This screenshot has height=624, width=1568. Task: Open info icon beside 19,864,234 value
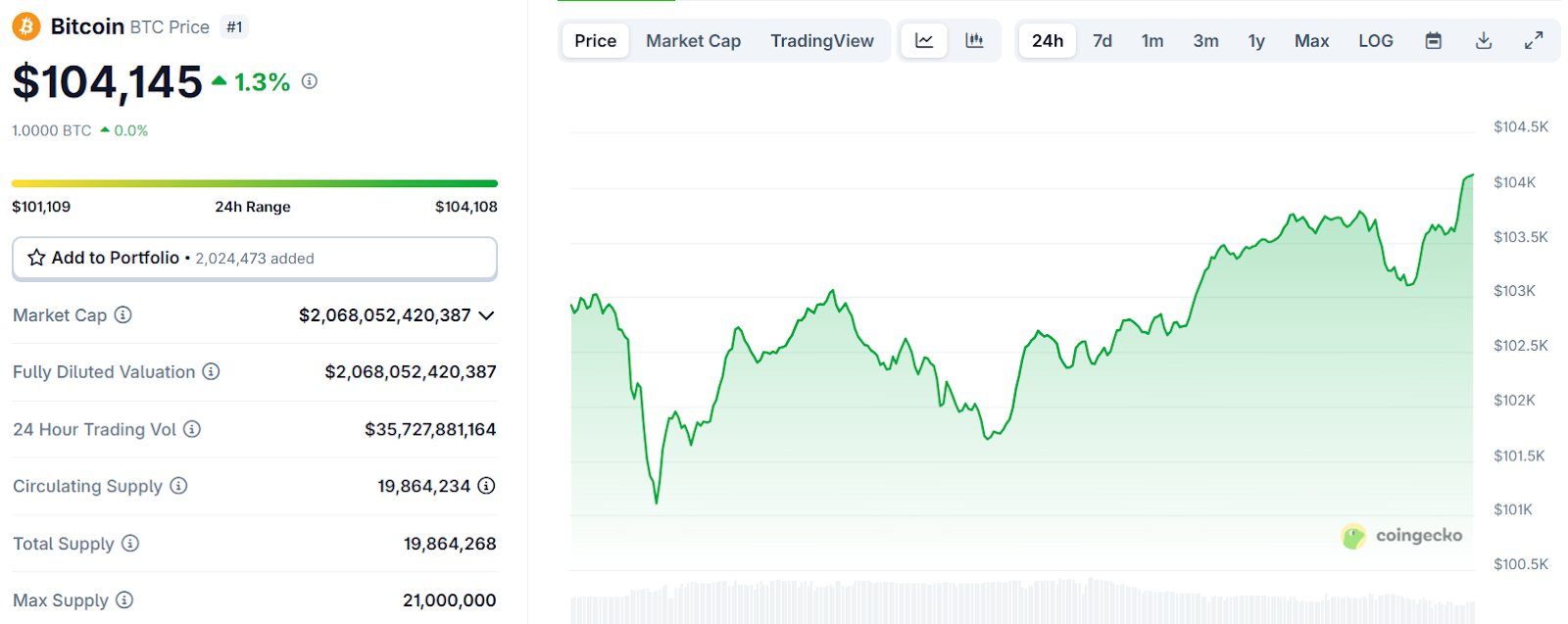486,486
